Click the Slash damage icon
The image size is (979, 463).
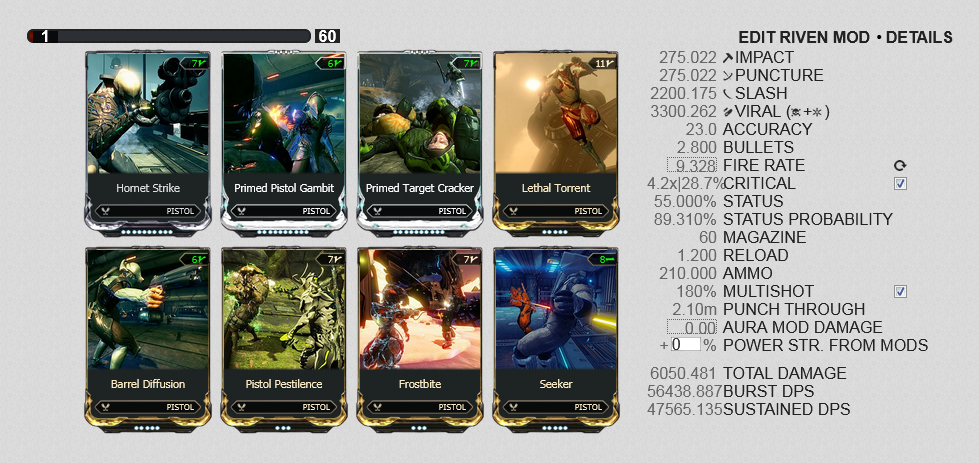pyautogui.click(x=727, y=94)
